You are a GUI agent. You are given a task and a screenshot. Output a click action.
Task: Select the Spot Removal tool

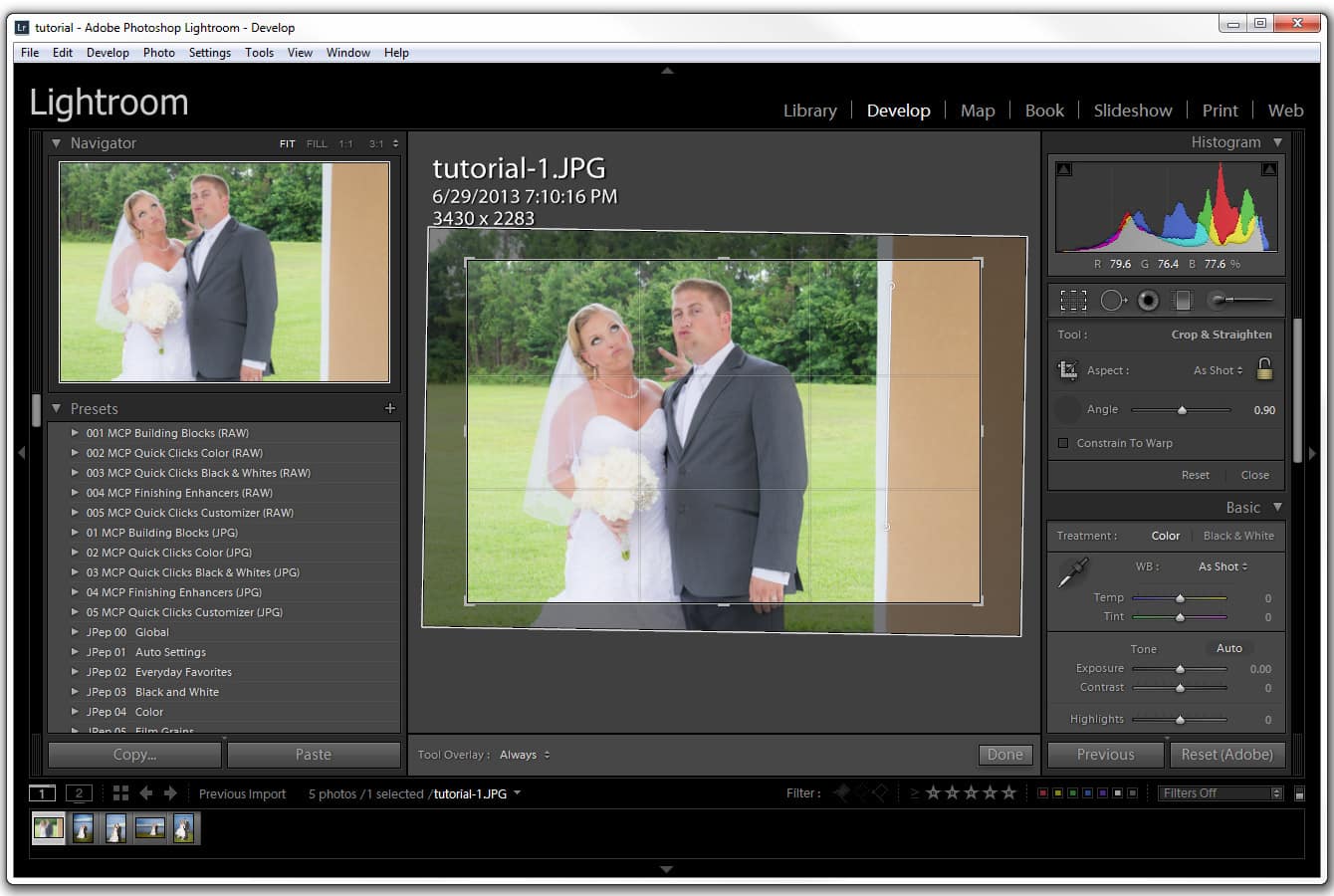[1112, 300]
